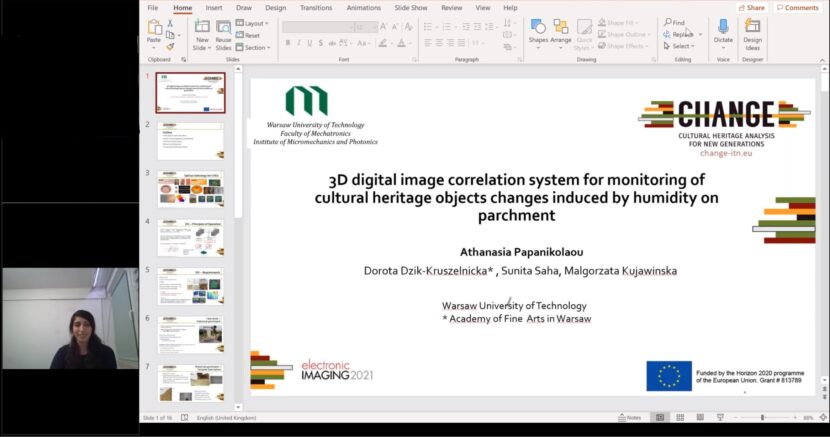The width and height of the screenshot is (830, 437).
Task: Click the Find tool
Action: [675, 22]
